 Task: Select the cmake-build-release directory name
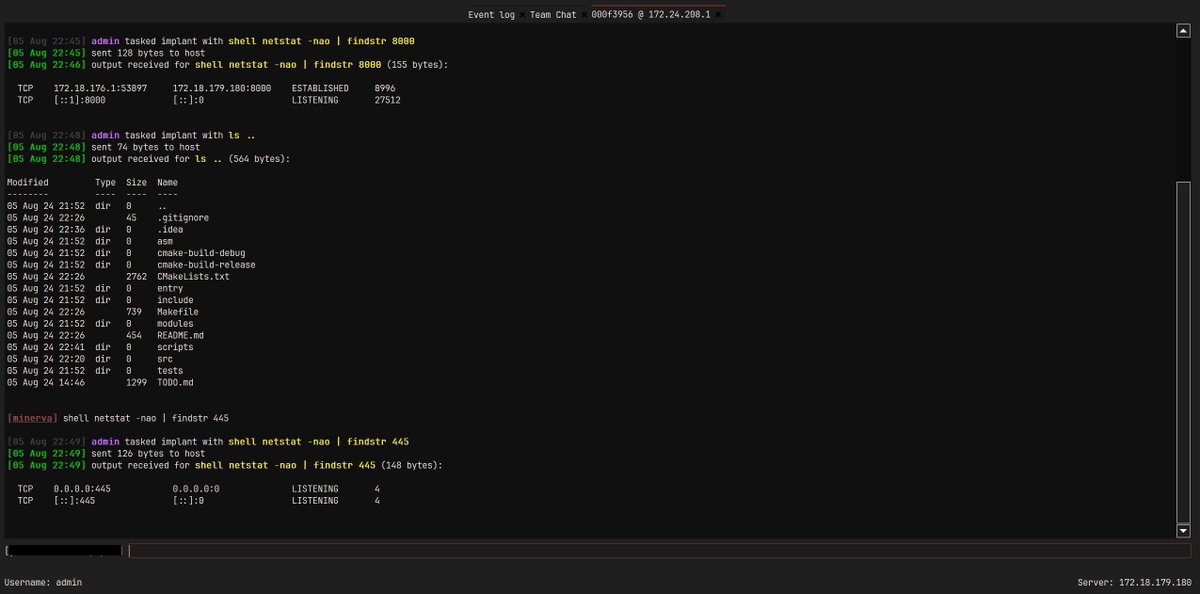206,264
